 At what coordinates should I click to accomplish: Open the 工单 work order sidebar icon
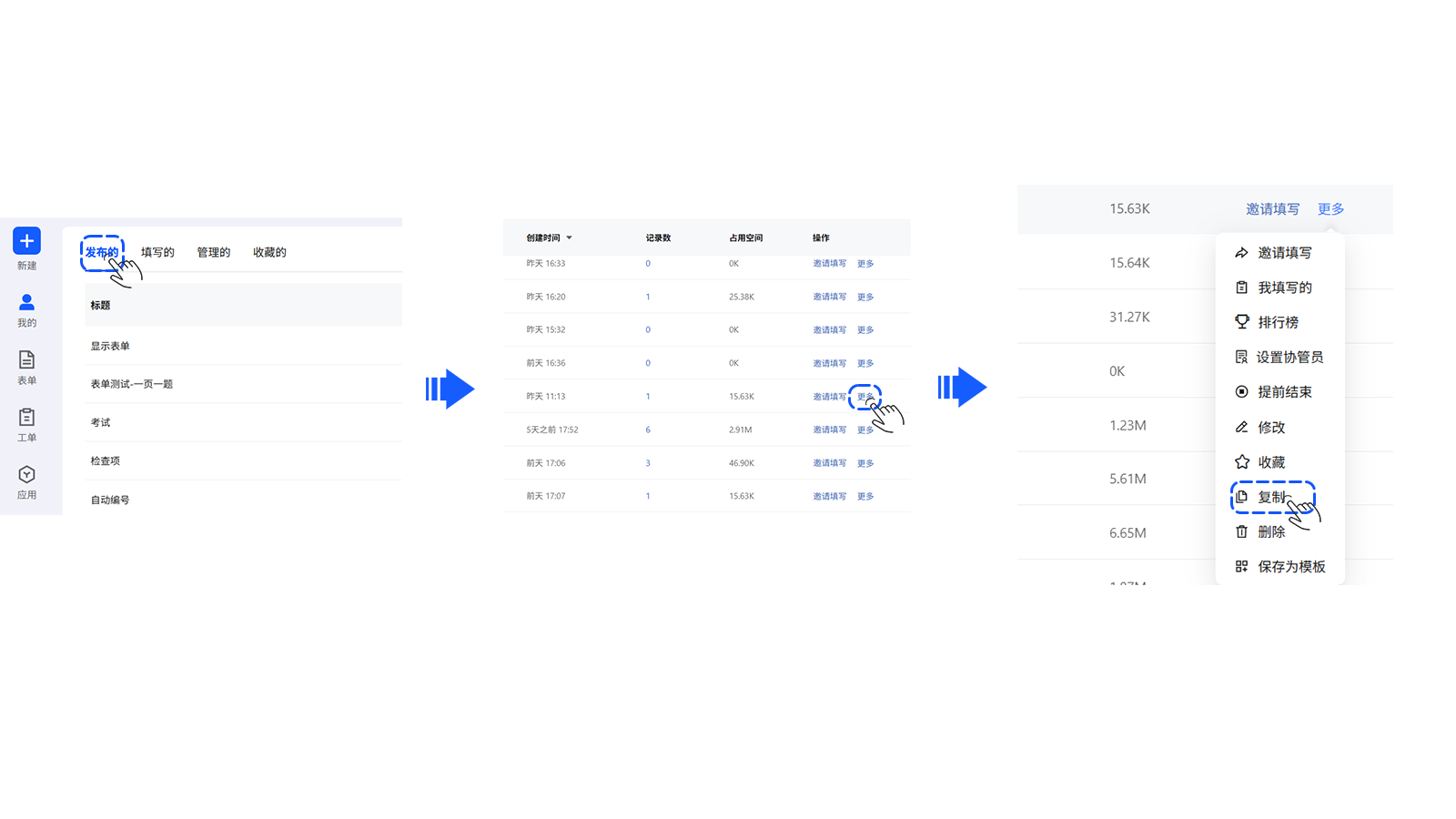pos(26,418)
